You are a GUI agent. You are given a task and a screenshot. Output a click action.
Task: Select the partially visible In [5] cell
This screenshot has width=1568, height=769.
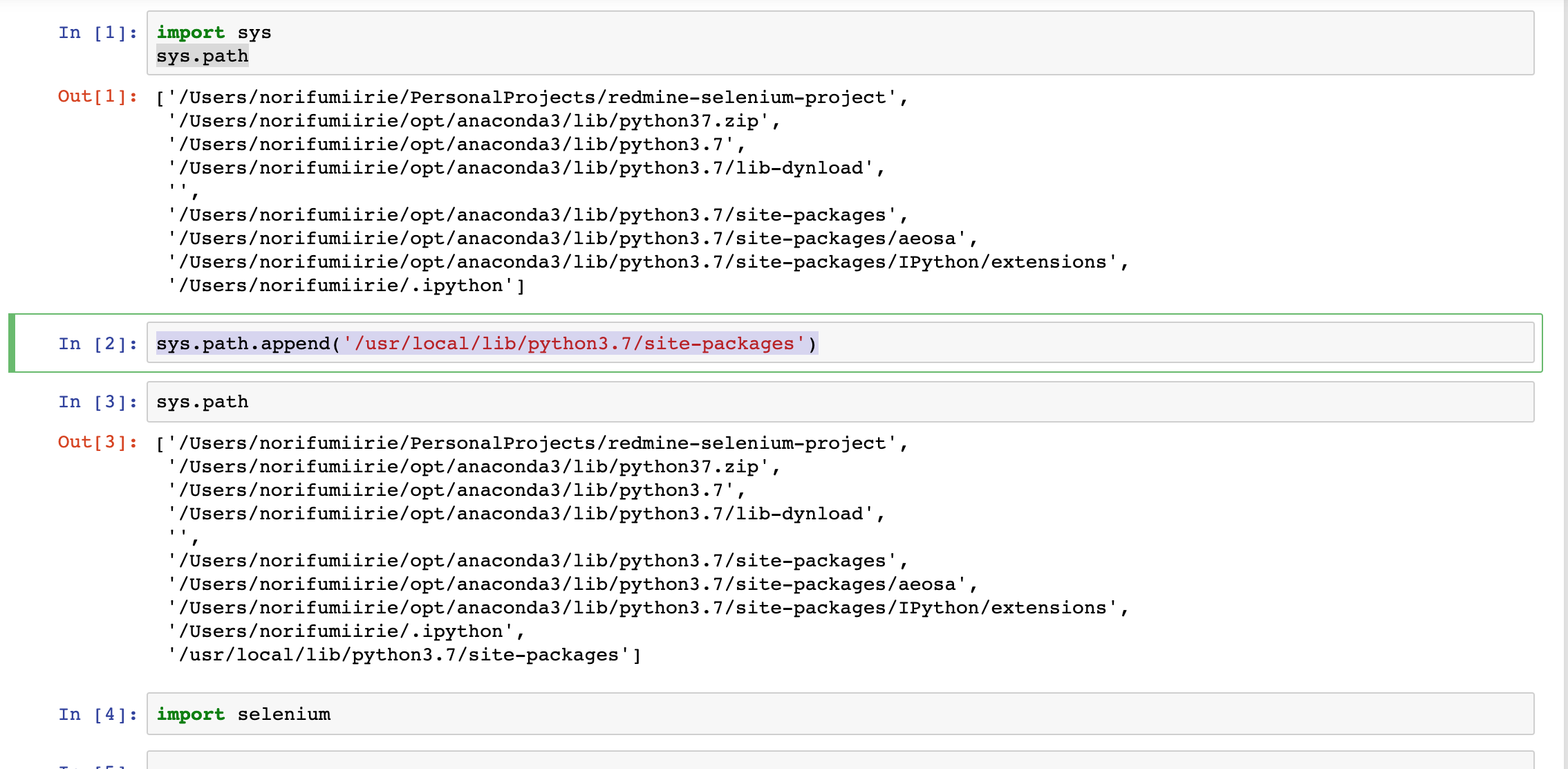click(x=484, y=761)
